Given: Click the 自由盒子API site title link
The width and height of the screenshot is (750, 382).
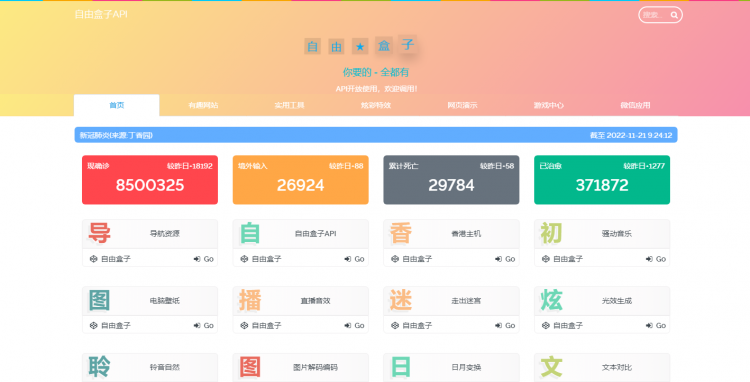Looking at the screenshot, I should 101,14.
